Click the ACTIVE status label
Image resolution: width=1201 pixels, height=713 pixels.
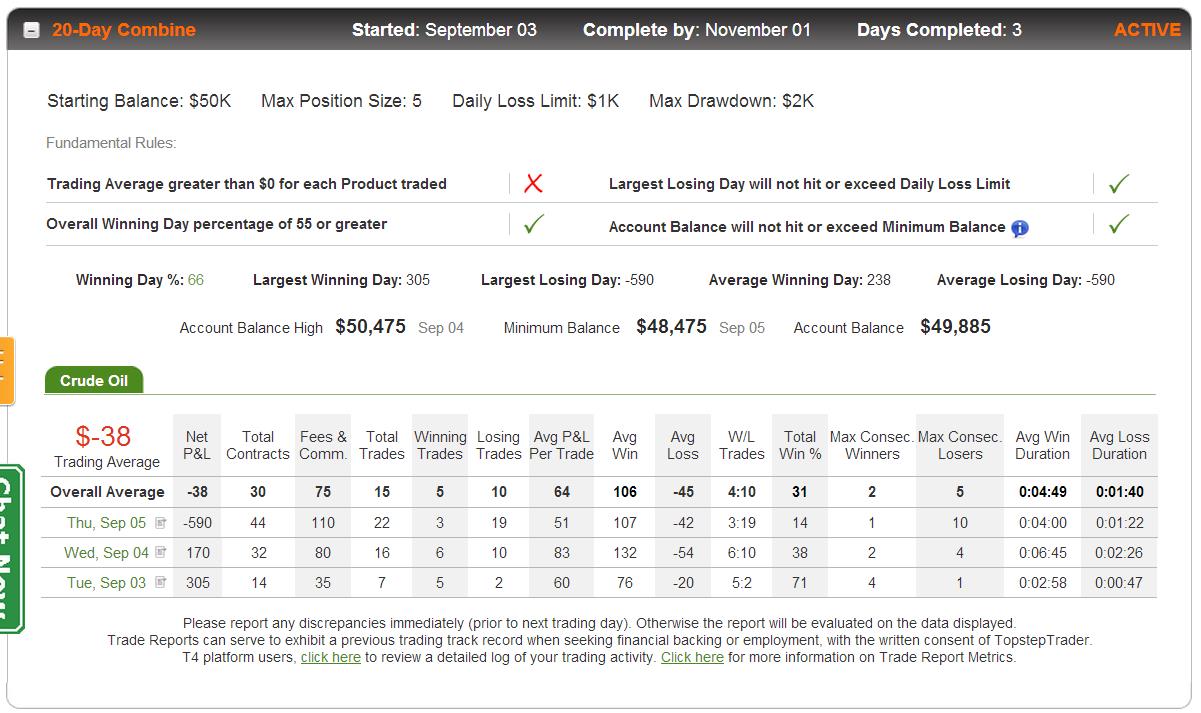point(1147,30)
